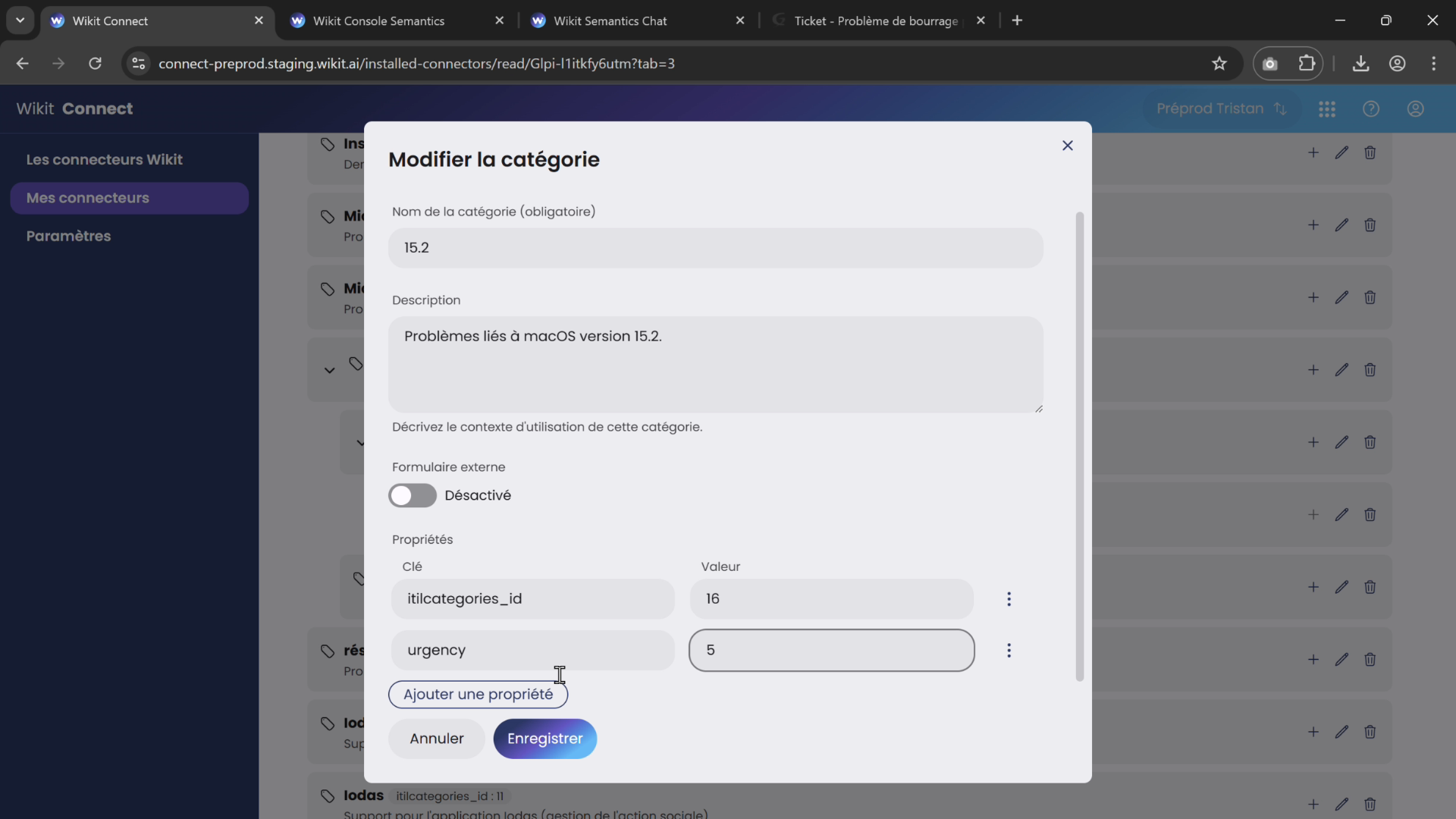The width and height of the screenshot is (1456, 819).
Task: Expand the browser tab search dropdown
Action: pos(20,20)
